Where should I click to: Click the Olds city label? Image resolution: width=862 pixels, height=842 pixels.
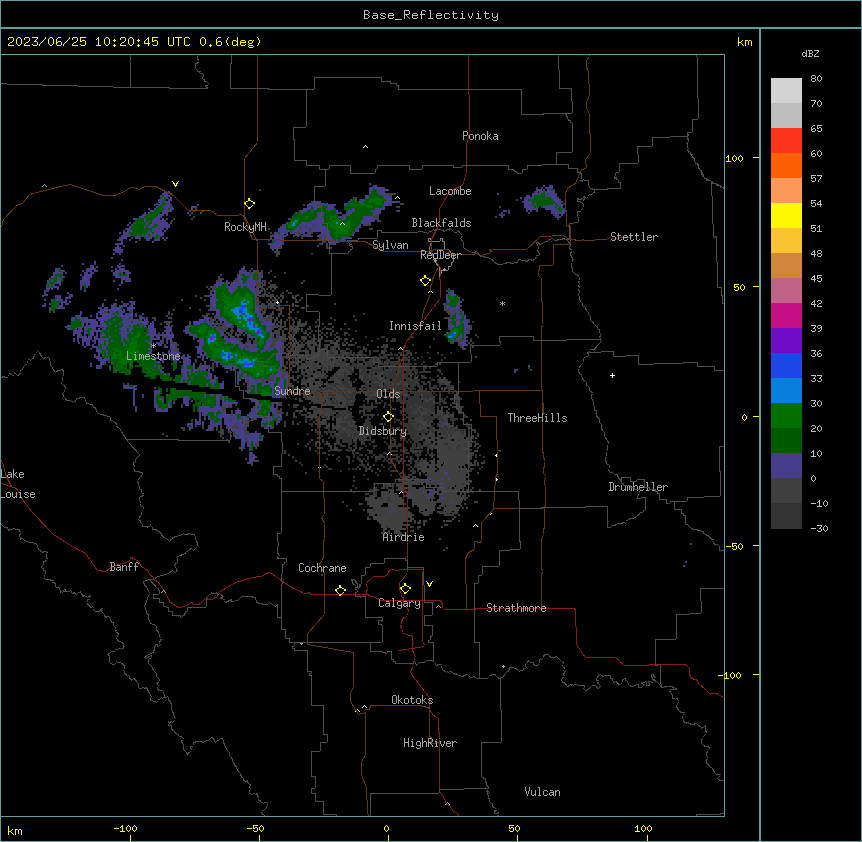pyautogui.click(x=388, y=394)
